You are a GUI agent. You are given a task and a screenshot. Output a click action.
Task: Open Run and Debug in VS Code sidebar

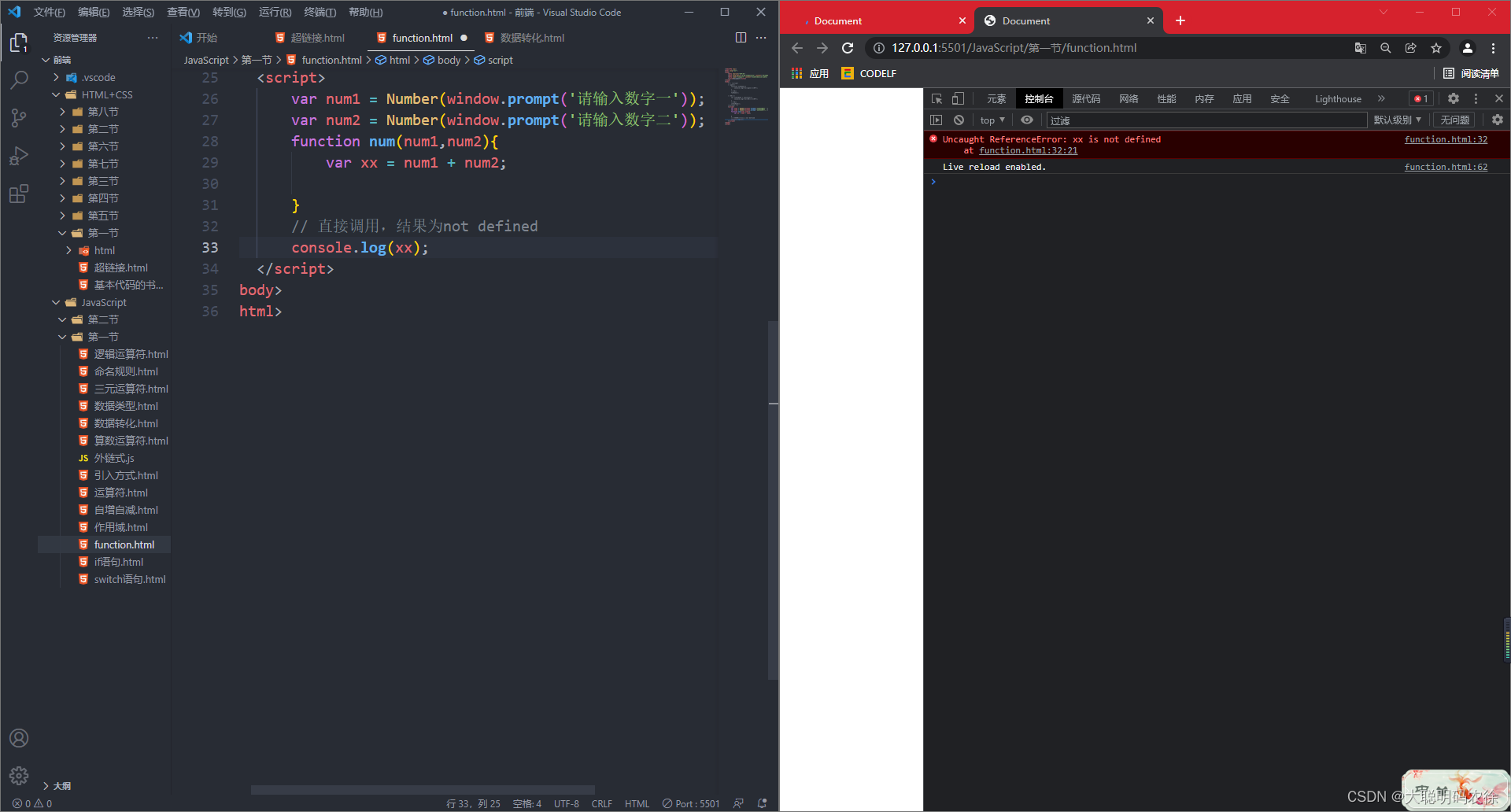click(x=19, y=155)
